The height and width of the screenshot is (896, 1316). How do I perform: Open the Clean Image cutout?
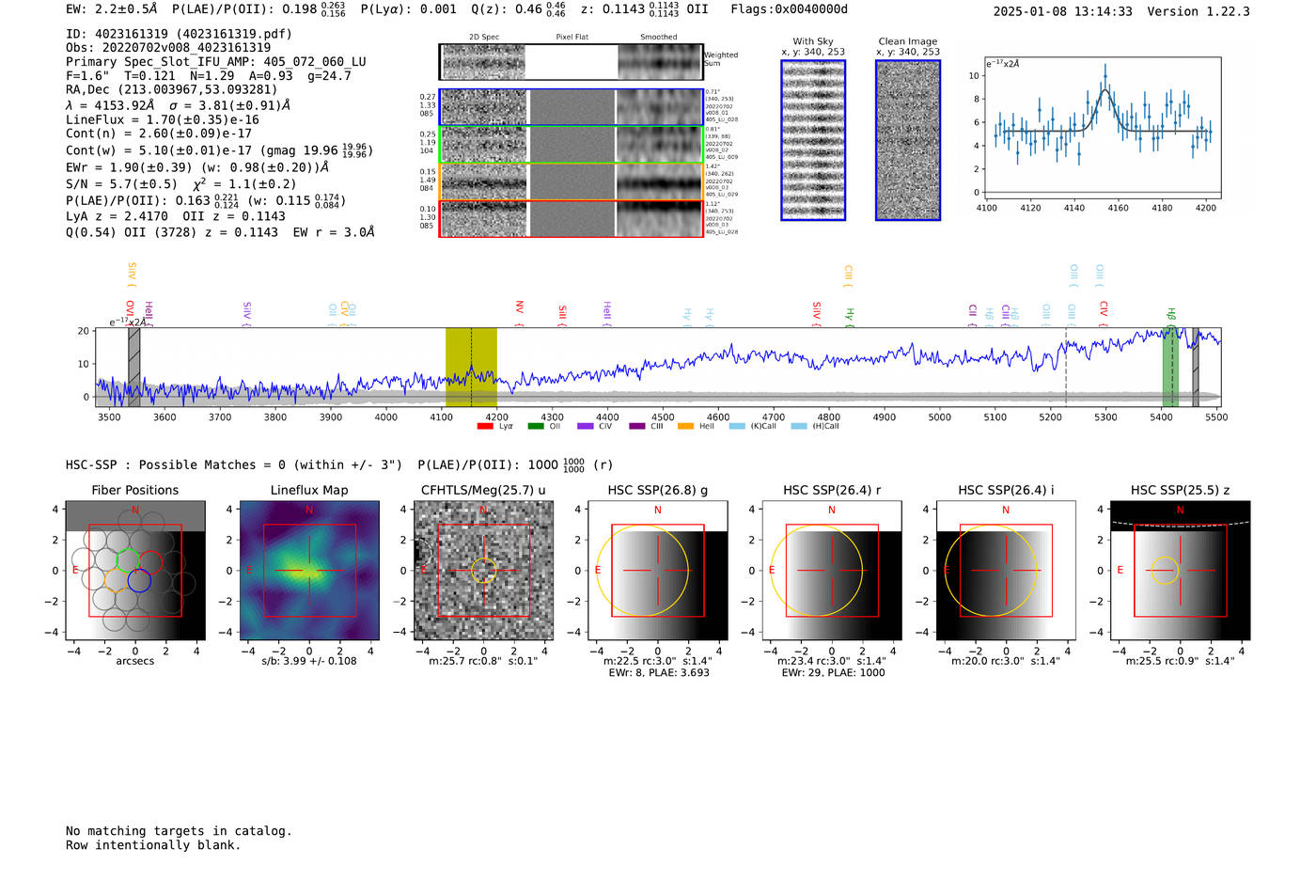tap(908, 140)
